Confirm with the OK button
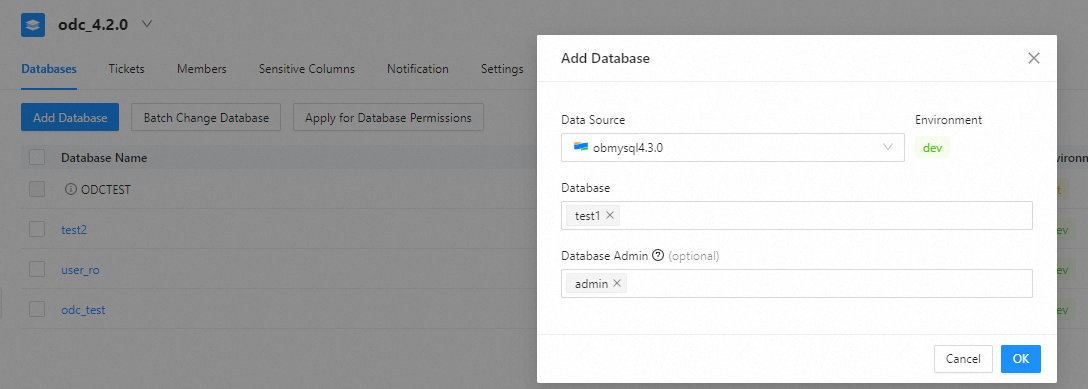Viewport: 1088px width, 389px height. point(1021,358)
